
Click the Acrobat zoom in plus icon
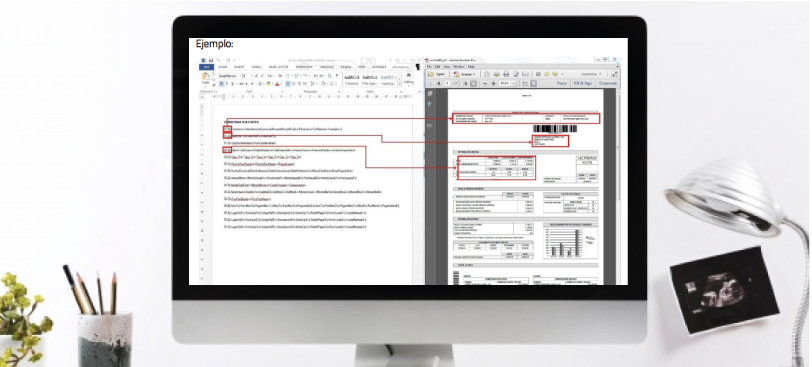click(493, 83)
